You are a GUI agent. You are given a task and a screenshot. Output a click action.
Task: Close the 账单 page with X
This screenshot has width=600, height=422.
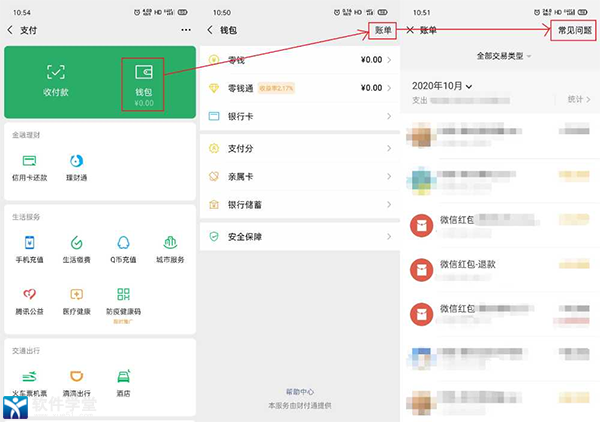click(410, 30)
